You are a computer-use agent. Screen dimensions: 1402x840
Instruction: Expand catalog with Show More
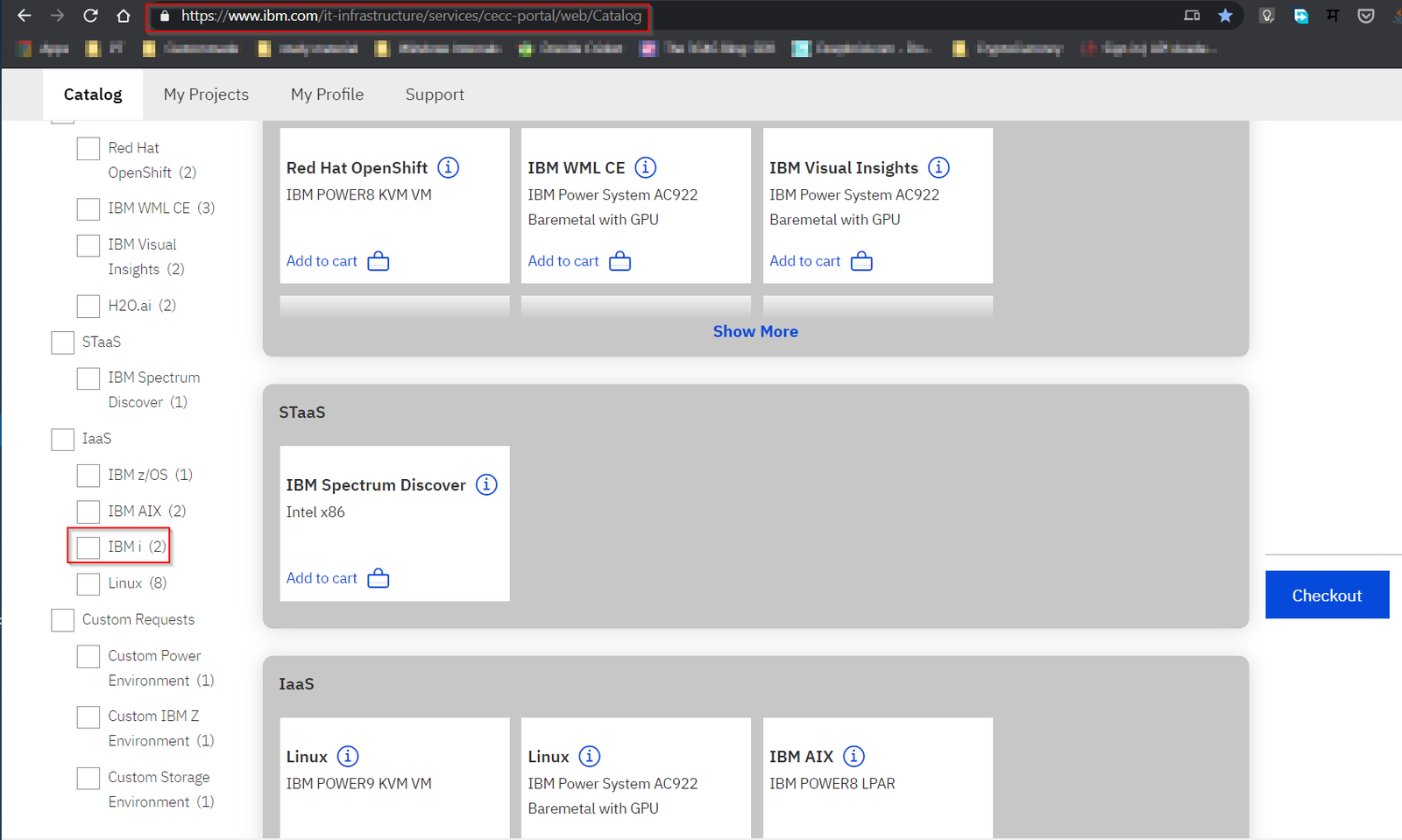755,331
